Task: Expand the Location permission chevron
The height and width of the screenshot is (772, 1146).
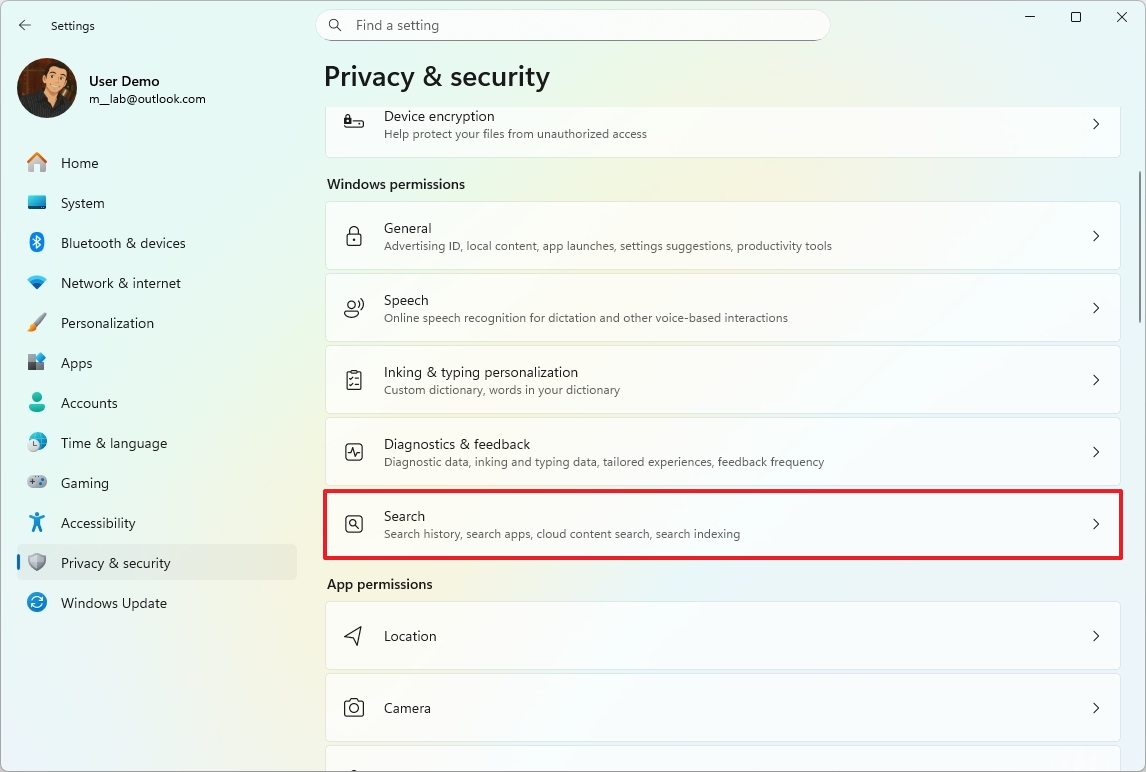Action: point(1096,636)
